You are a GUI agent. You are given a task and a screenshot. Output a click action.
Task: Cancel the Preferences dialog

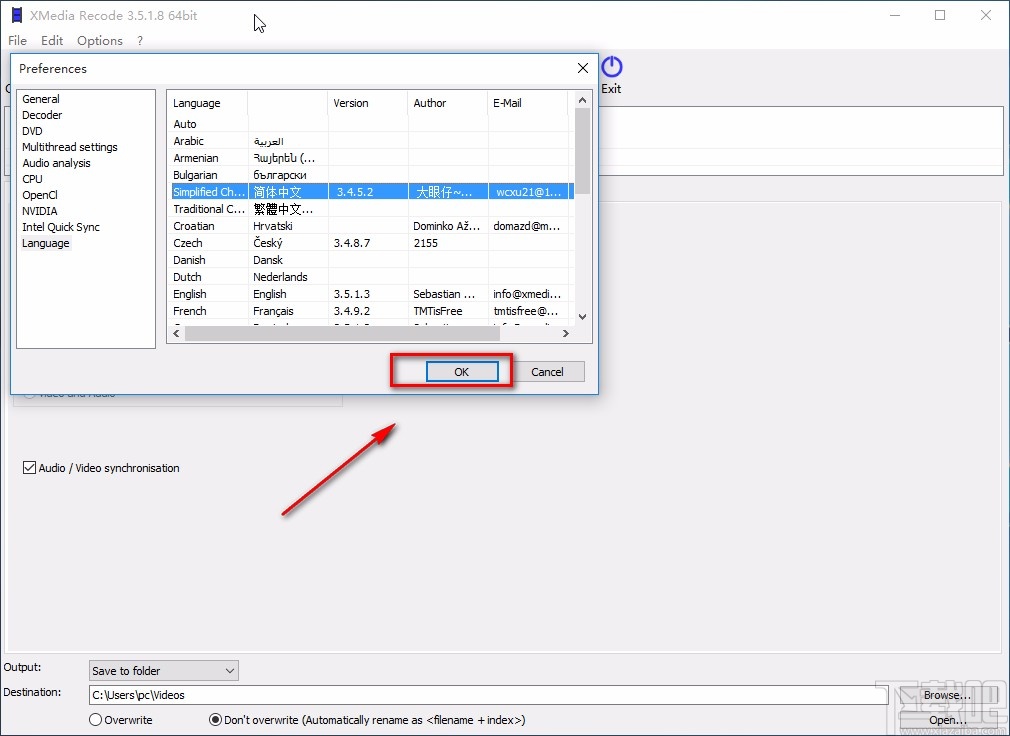point(547,372)
